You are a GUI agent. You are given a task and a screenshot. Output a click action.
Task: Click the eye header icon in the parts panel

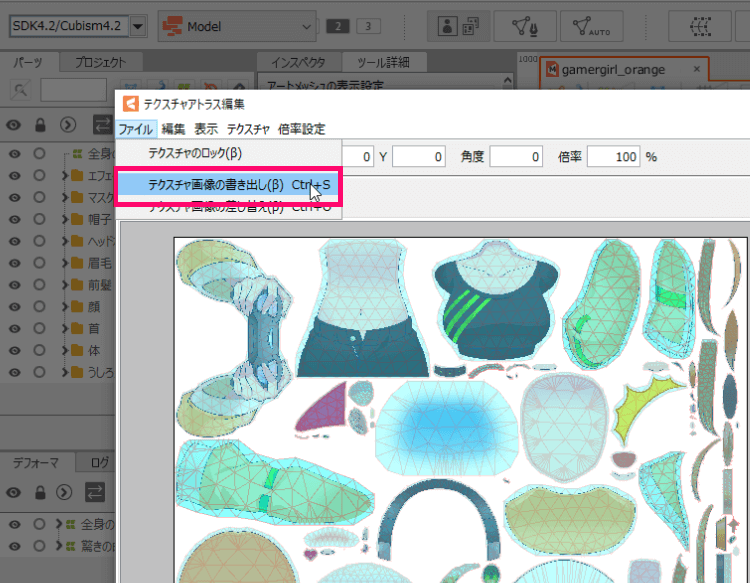pos(13,125)
